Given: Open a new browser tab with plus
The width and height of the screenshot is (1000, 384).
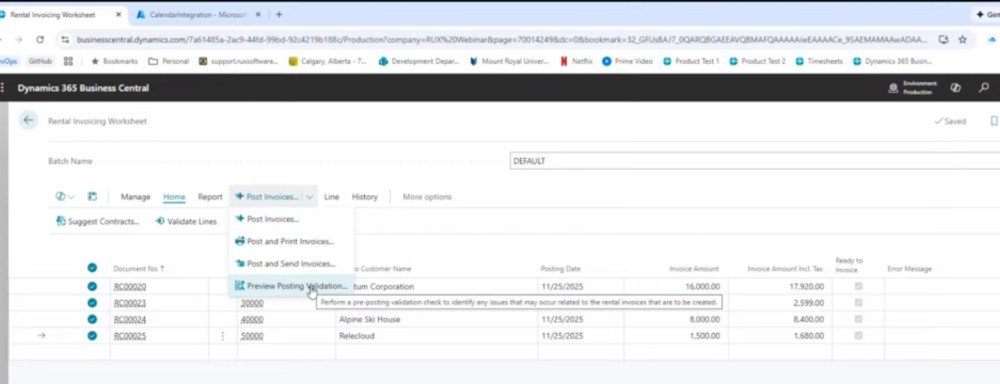Looking at the screenshot, I should pyautogui.click(x=279, y=14).
